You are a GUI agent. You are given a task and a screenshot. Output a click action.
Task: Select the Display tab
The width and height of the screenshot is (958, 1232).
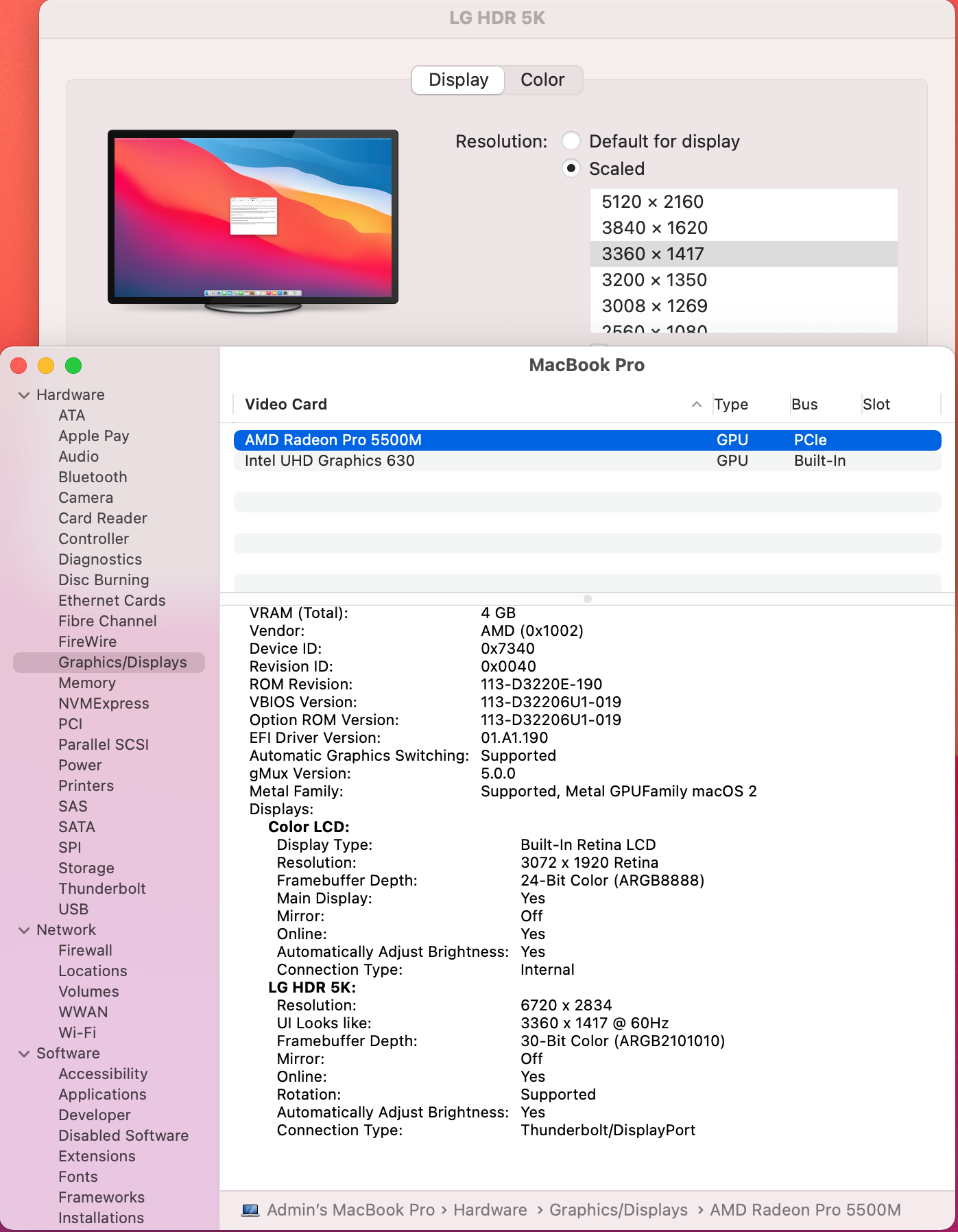(458, 80)
